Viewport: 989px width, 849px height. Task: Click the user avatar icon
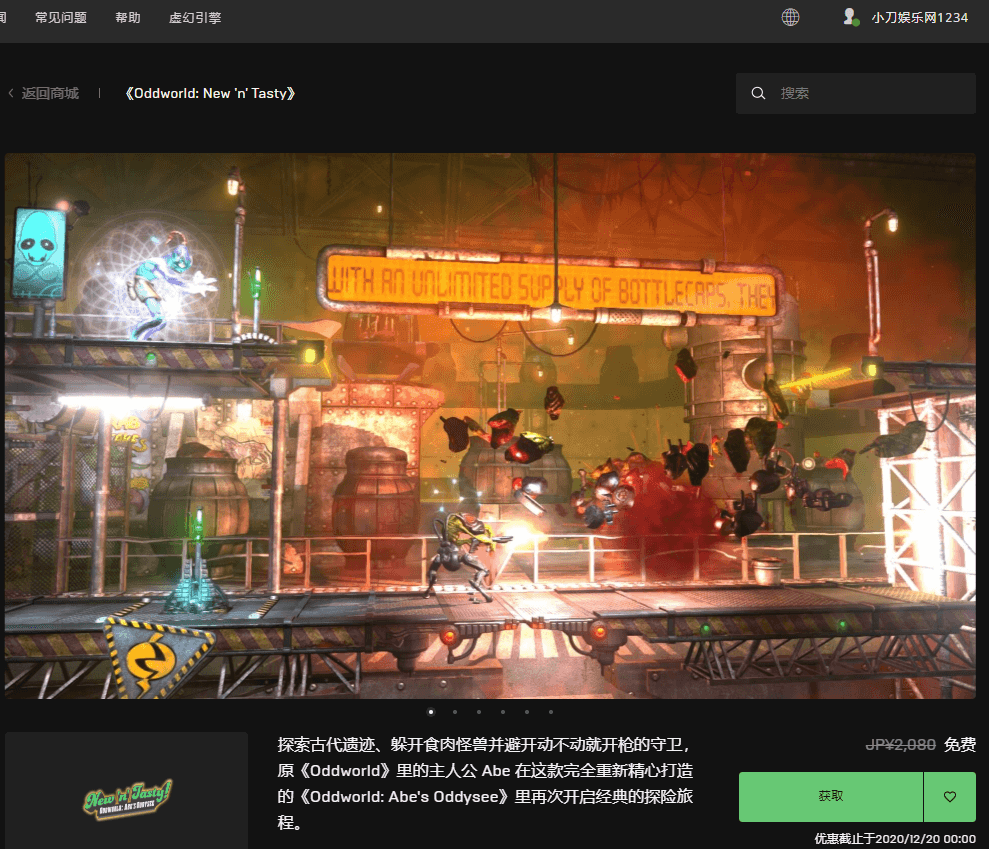851,17
